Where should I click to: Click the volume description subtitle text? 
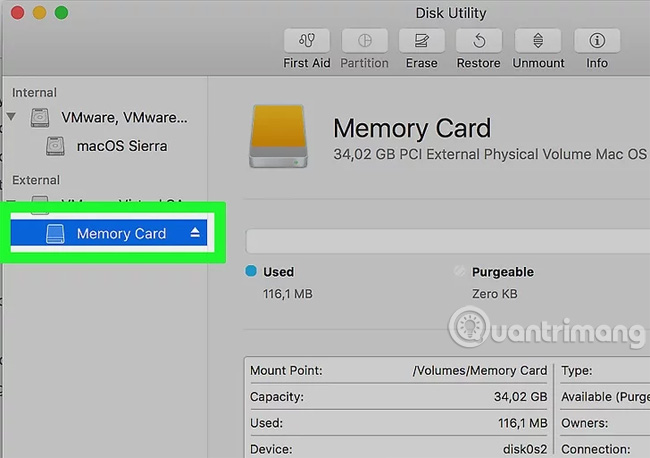click(x=490, y=154)
